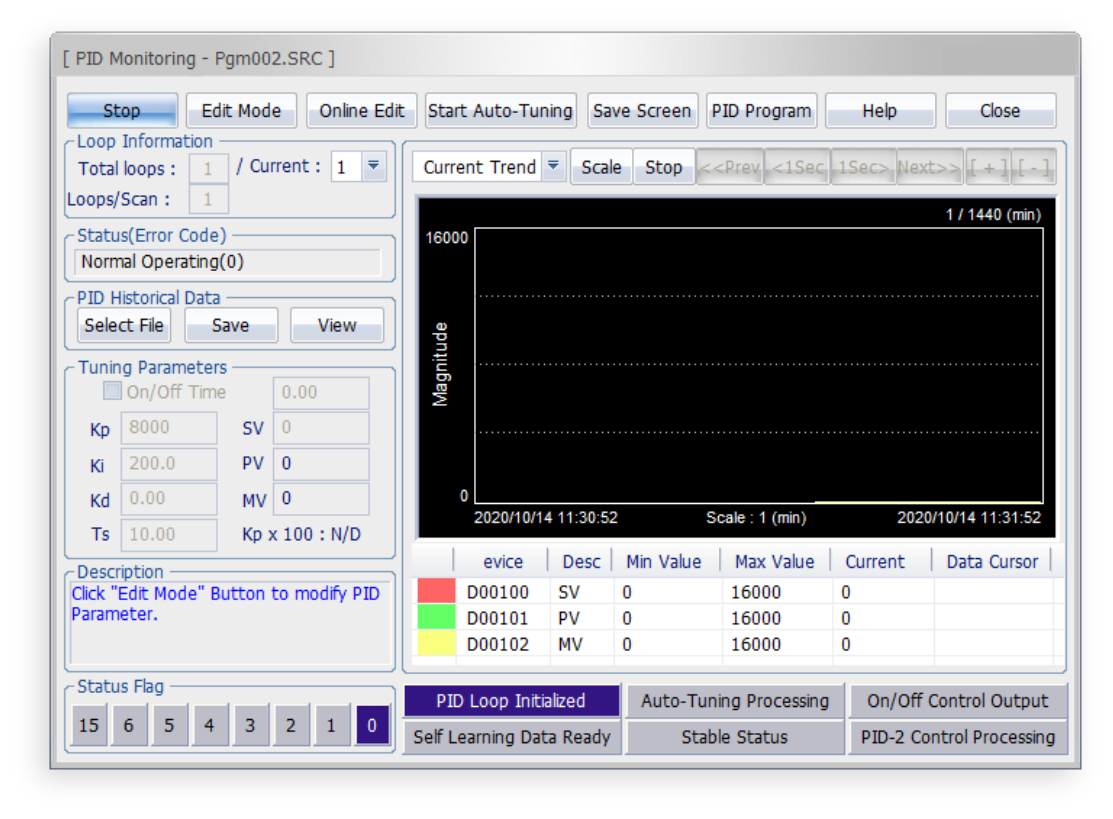Image resolution: width=1113 pixels, height=819 pixels.
Task: Stop the trend graph recording
Action: coord(663,167)
